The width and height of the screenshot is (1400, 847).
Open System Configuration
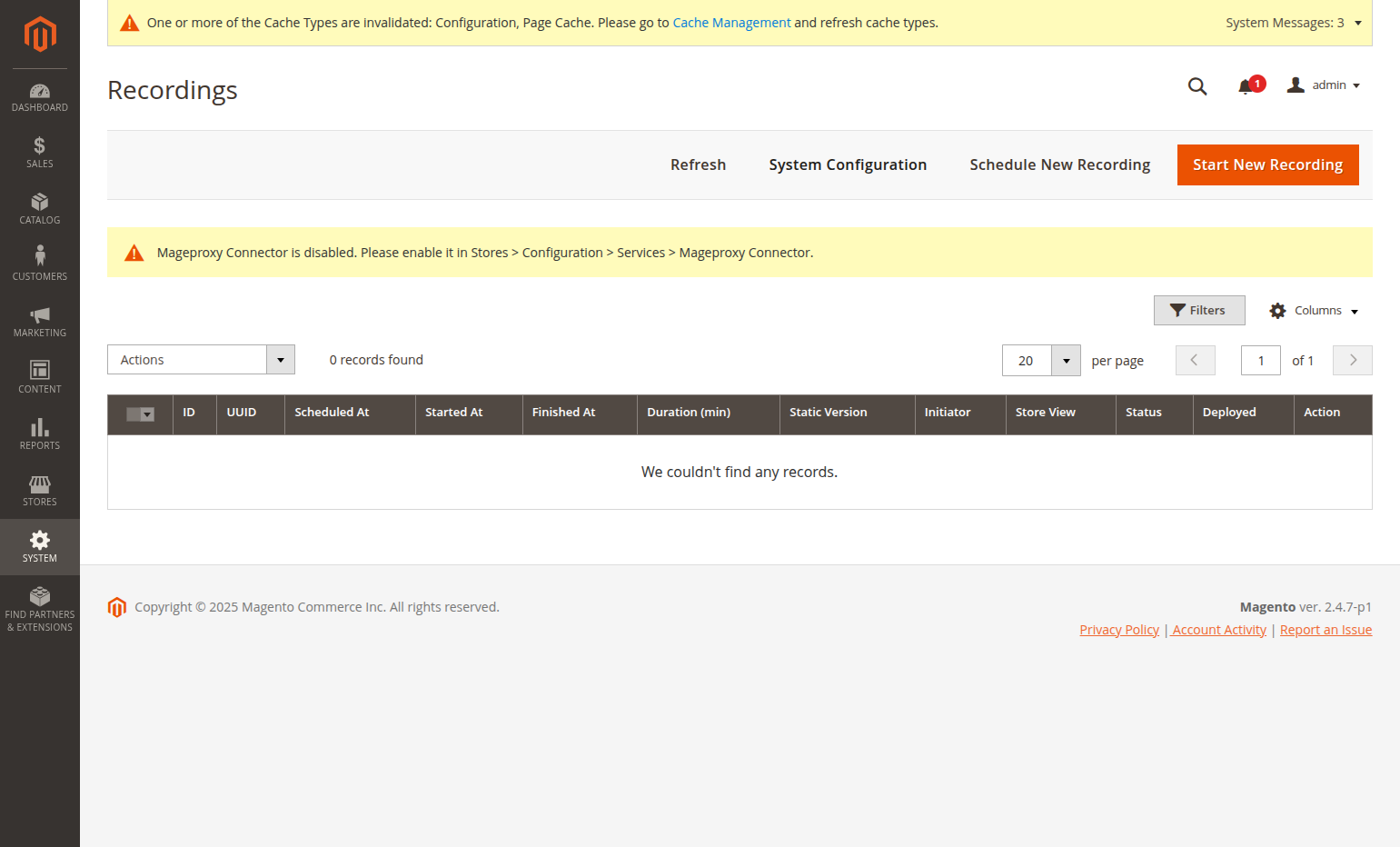(x=848, y=164)
